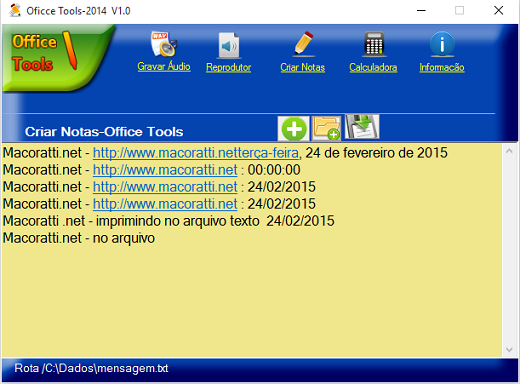Click the green plus new note button
The height and width of the screenshot is (384, 520).
294,128
